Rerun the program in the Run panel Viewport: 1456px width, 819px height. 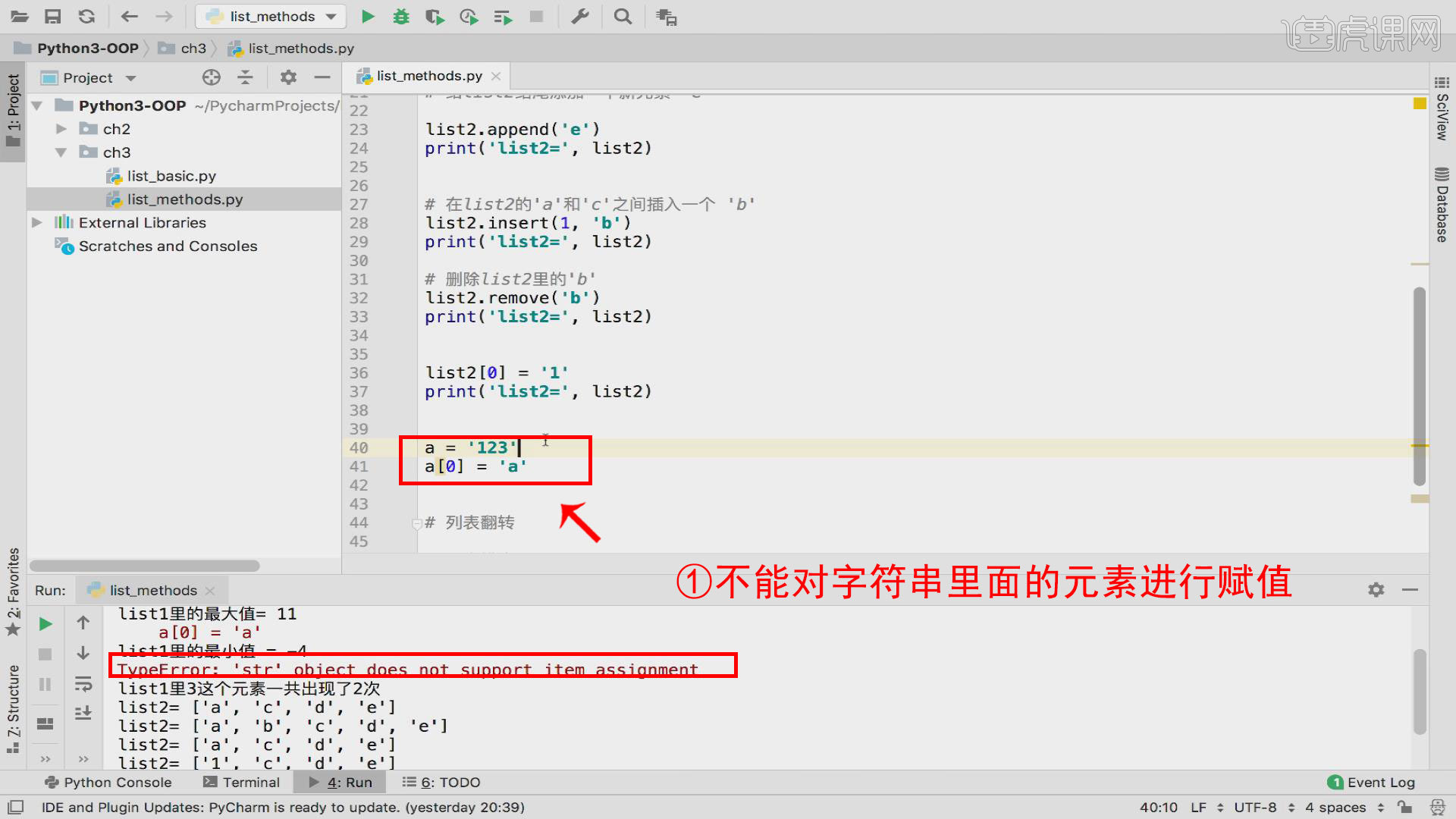tap(45, 623)
